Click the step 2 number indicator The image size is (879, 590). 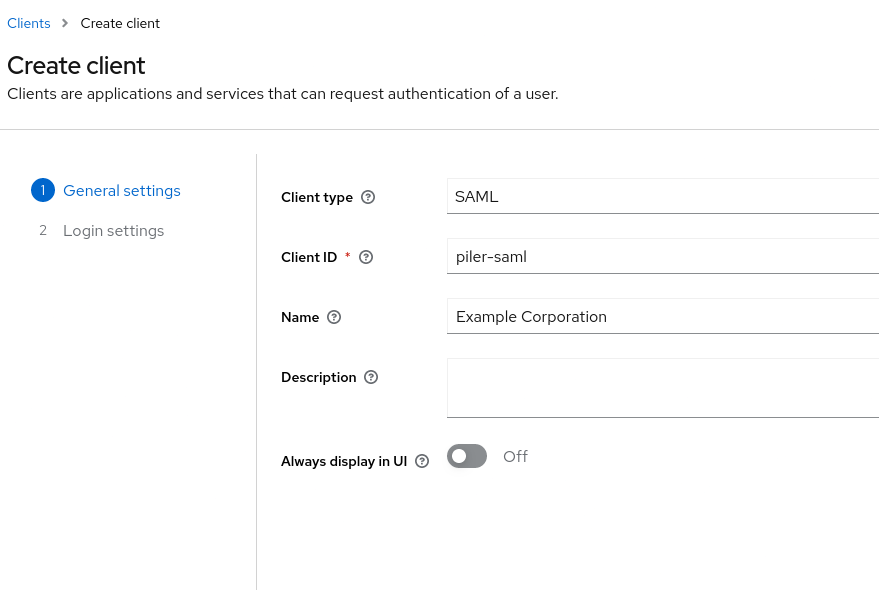tap(43, 230)
